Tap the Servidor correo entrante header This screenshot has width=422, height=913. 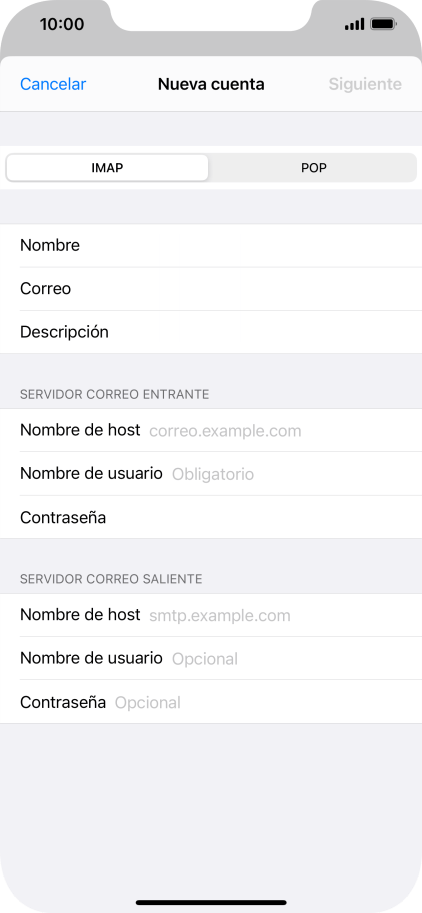click(115, 395)
